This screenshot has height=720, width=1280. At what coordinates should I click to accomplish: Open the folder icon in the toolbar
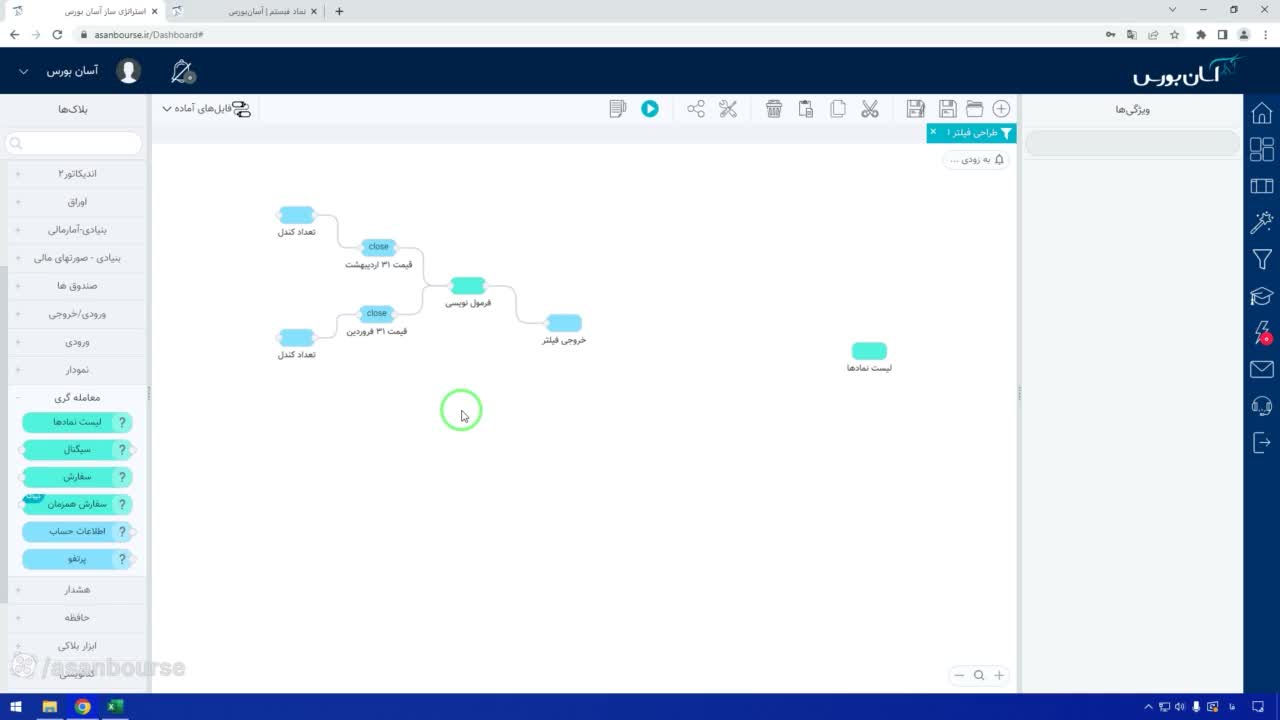coord(974,109)
